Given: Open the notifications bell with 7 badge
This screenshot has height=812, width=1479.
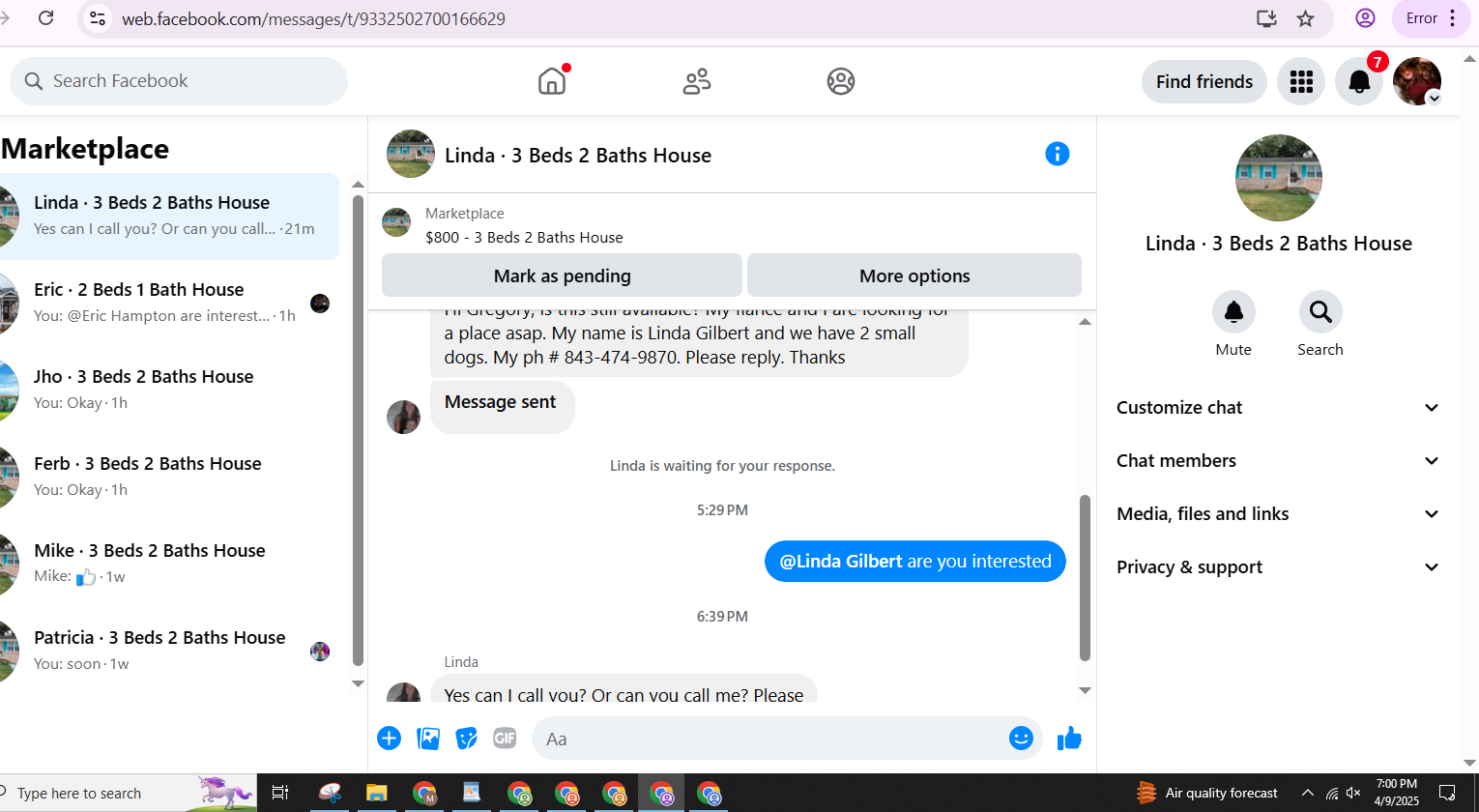Looking at the screenshot, I should (x=1359, y=81).
